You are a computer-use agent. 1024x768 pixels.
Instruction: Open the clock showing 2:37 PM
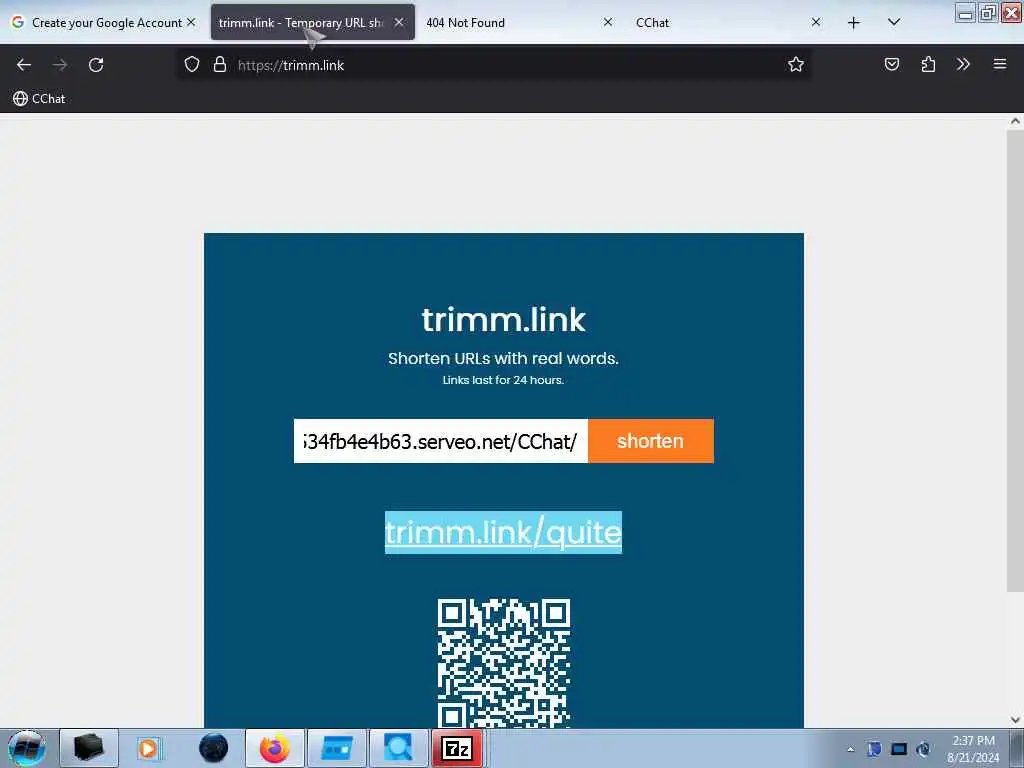tap(973, 749)
